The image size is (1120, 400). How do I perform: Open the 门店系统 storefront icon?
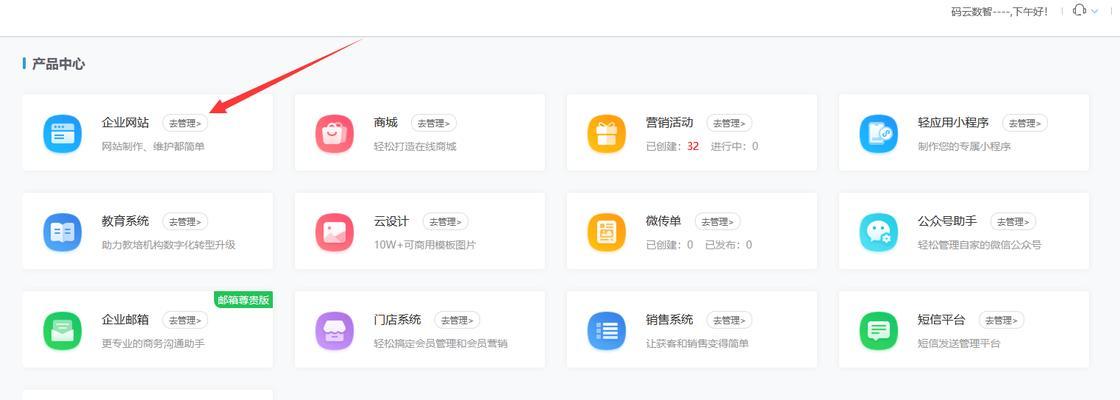[x=335, y=331]
